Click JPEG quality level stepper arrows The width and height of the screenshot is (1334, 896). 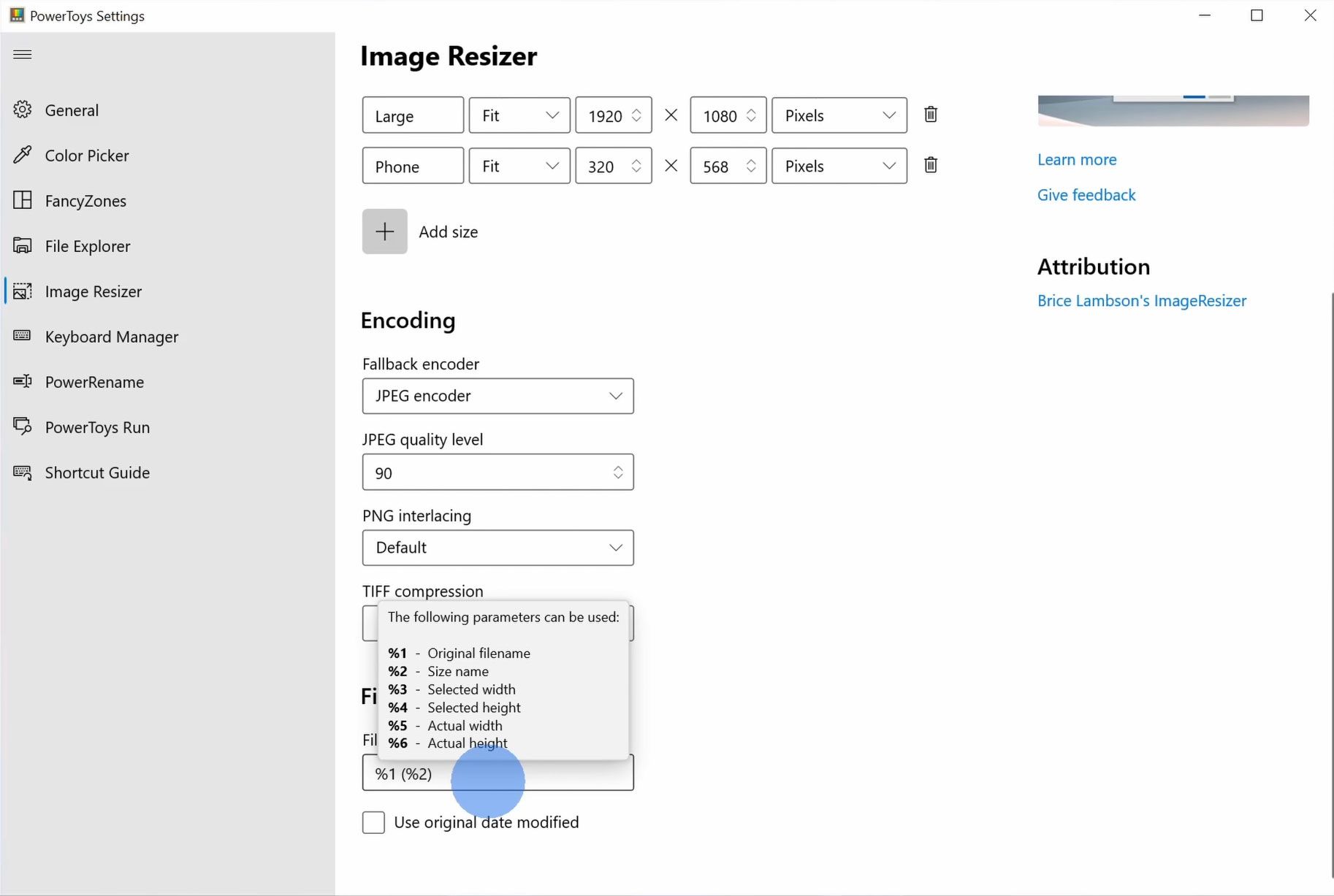pos(618,472)
